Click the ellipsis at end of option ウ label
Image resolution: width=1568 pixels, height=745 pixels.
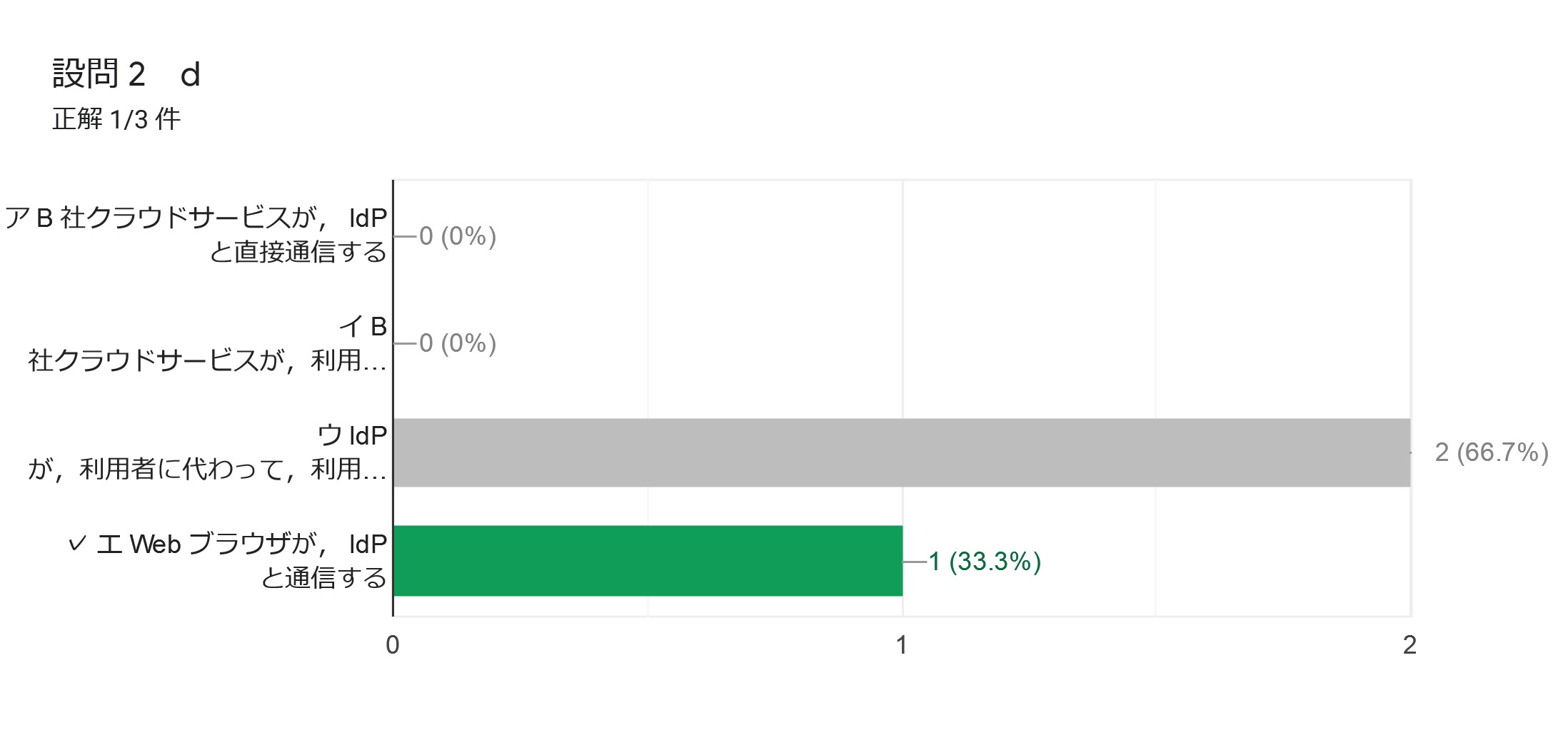pos(375,470)
